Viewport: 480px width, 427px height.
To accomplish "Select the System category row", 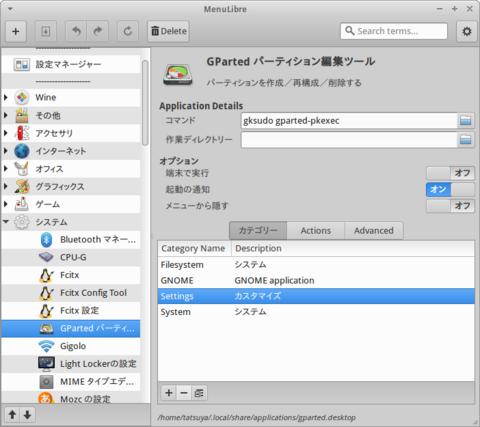I will pos(316,312).
